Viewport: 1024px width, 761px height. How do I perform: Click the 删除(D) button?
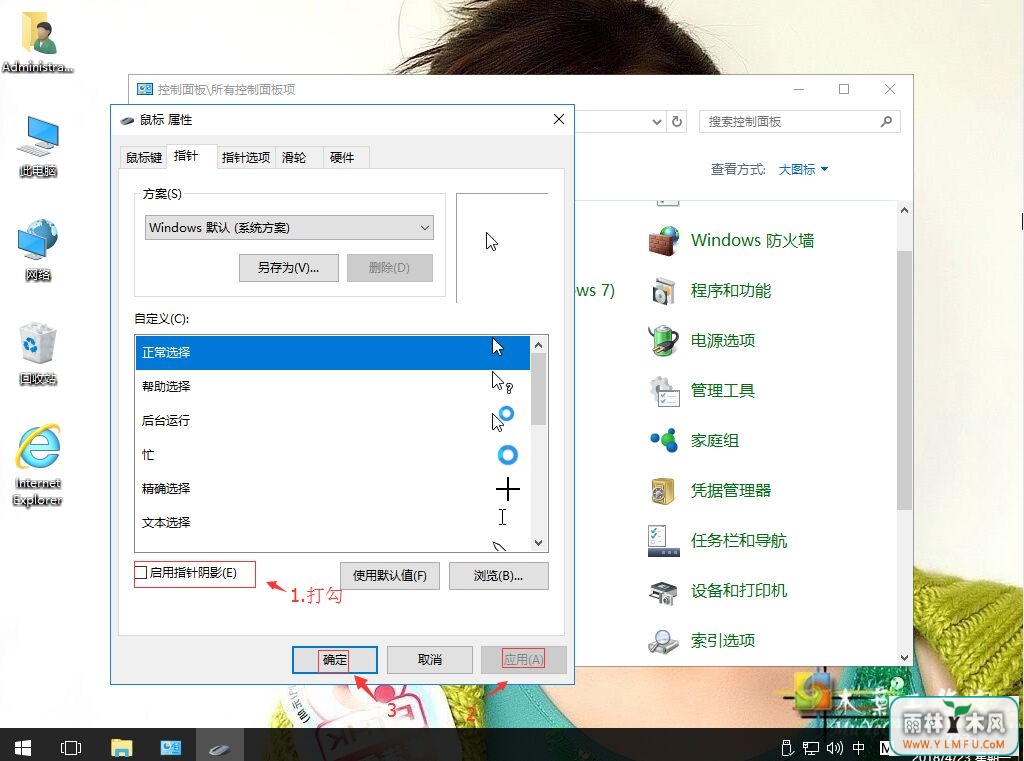389,268
